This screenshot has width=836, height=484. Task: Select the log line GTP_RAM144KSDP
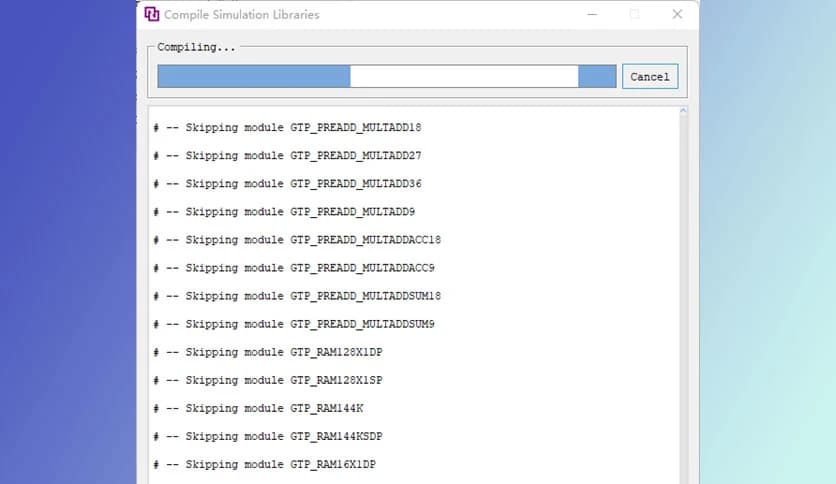pos(268,437)
